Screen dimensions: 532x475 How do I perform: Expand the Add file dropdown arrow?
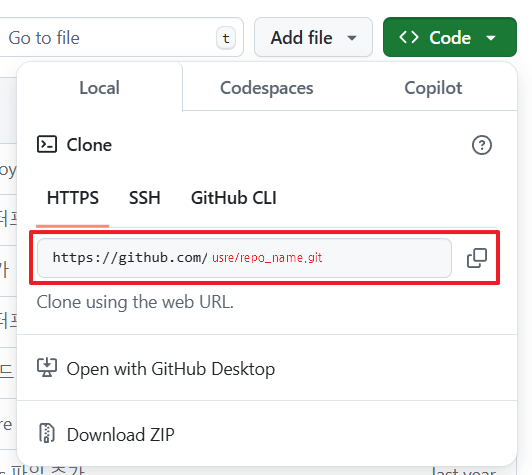click(352, 38)
